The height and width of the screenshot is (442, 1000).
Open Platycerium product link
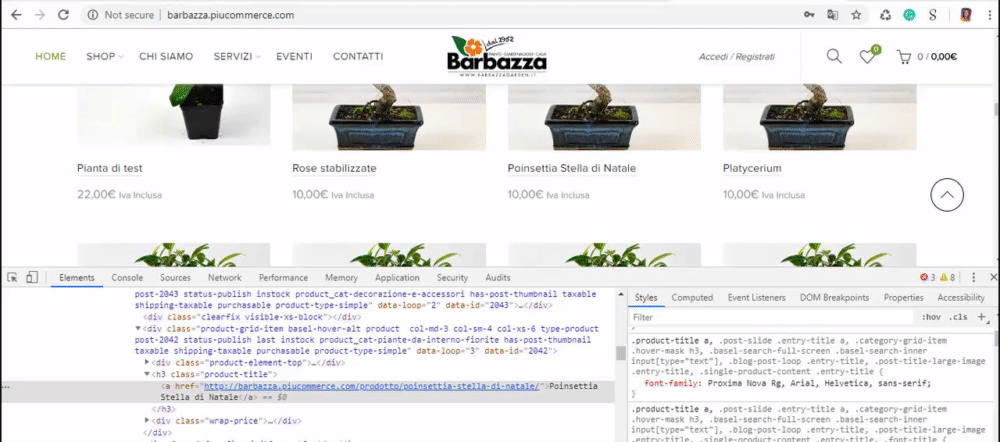coord(752,168)
